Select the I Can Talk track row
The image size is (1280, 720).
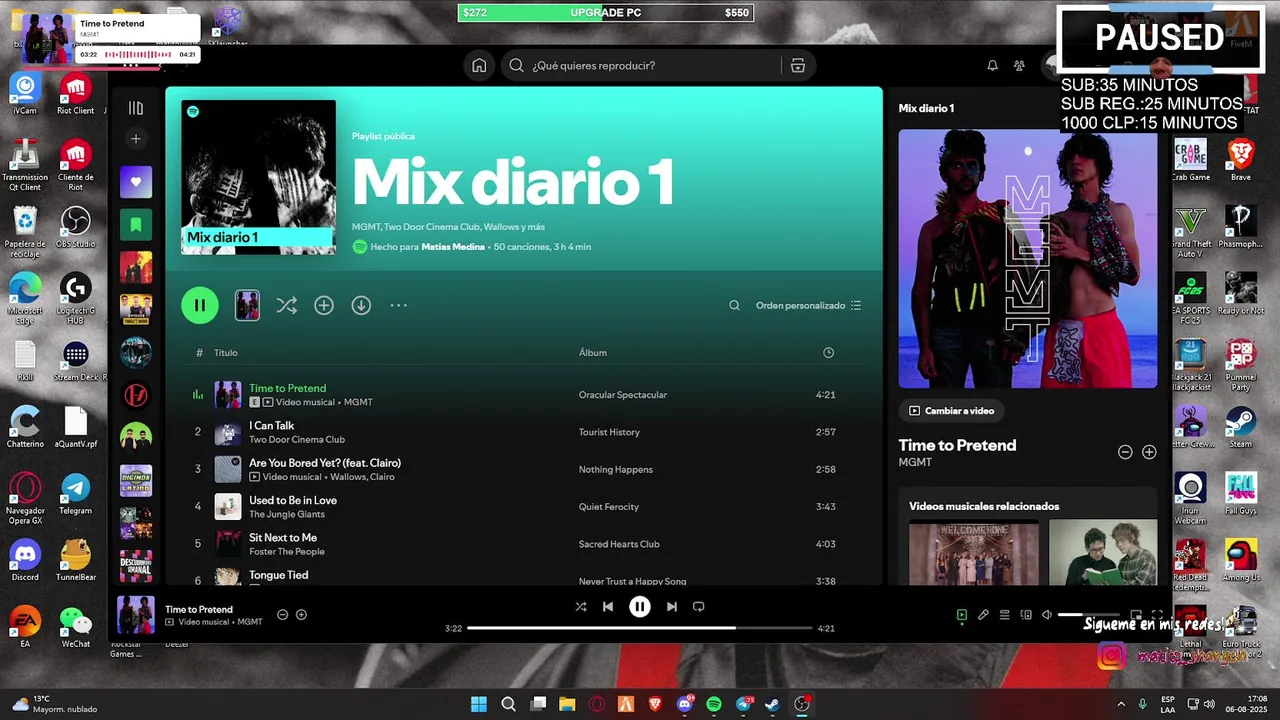tap(524, 432)
